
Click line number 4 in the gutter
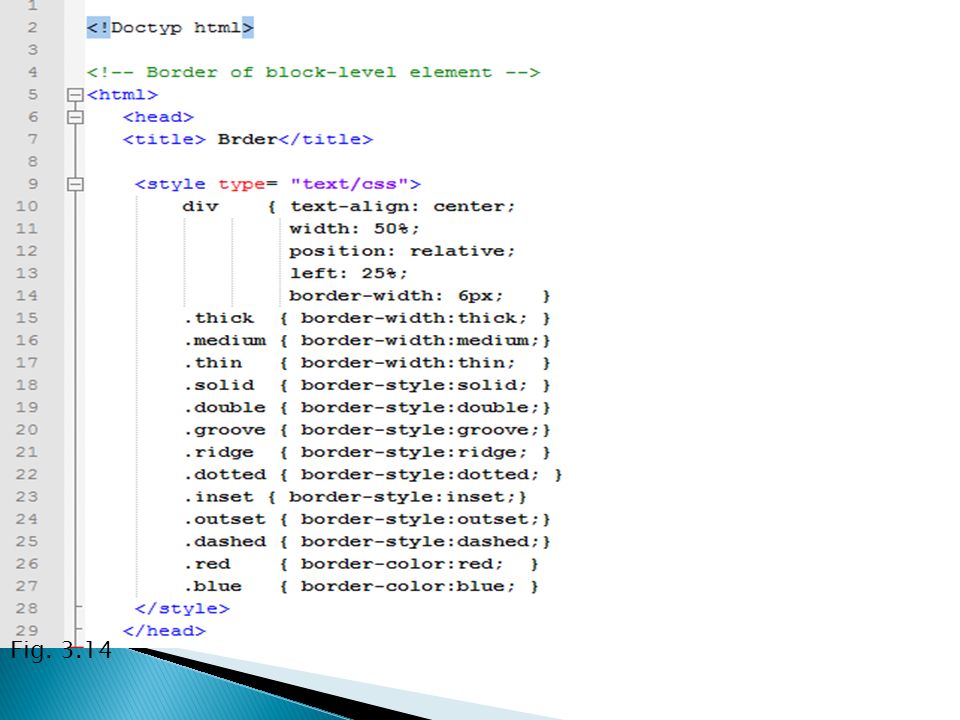33,72
